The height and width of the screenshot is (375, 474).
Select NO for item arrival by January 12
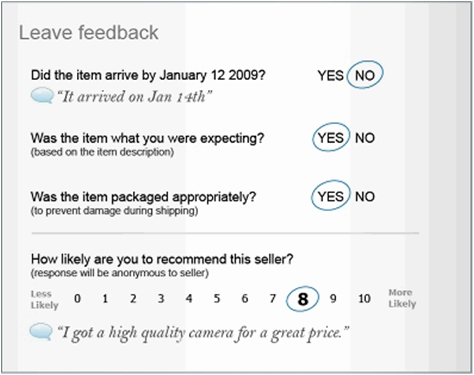(x=365, y=75)
